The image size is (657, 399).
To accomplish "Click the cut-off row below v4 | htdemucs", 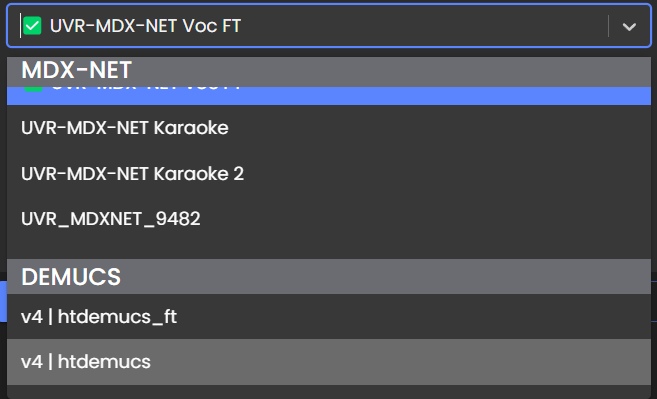I will tap(329, 392).
